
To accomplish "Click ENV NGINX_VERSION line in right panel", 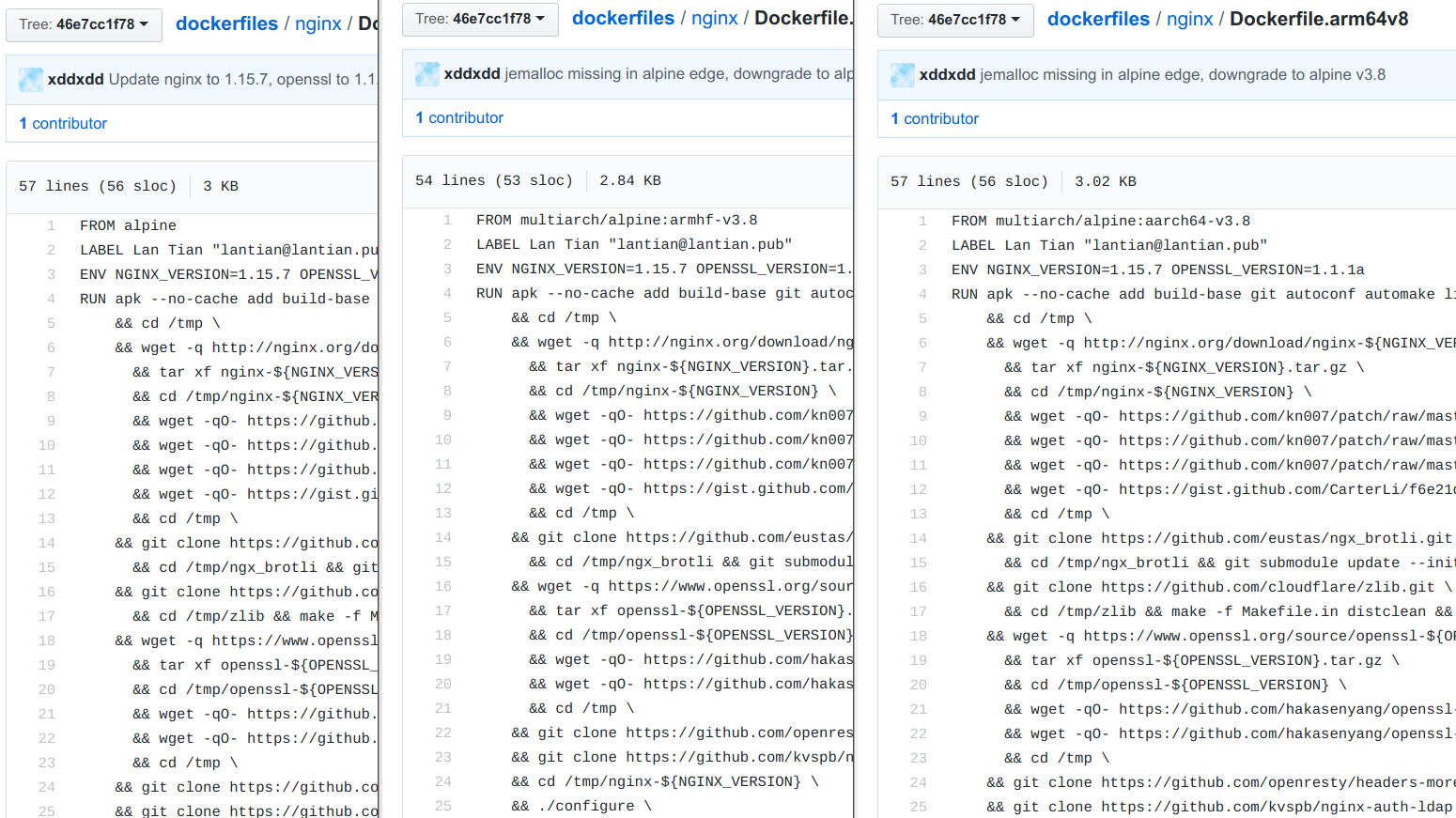I will pos(1158,270).
